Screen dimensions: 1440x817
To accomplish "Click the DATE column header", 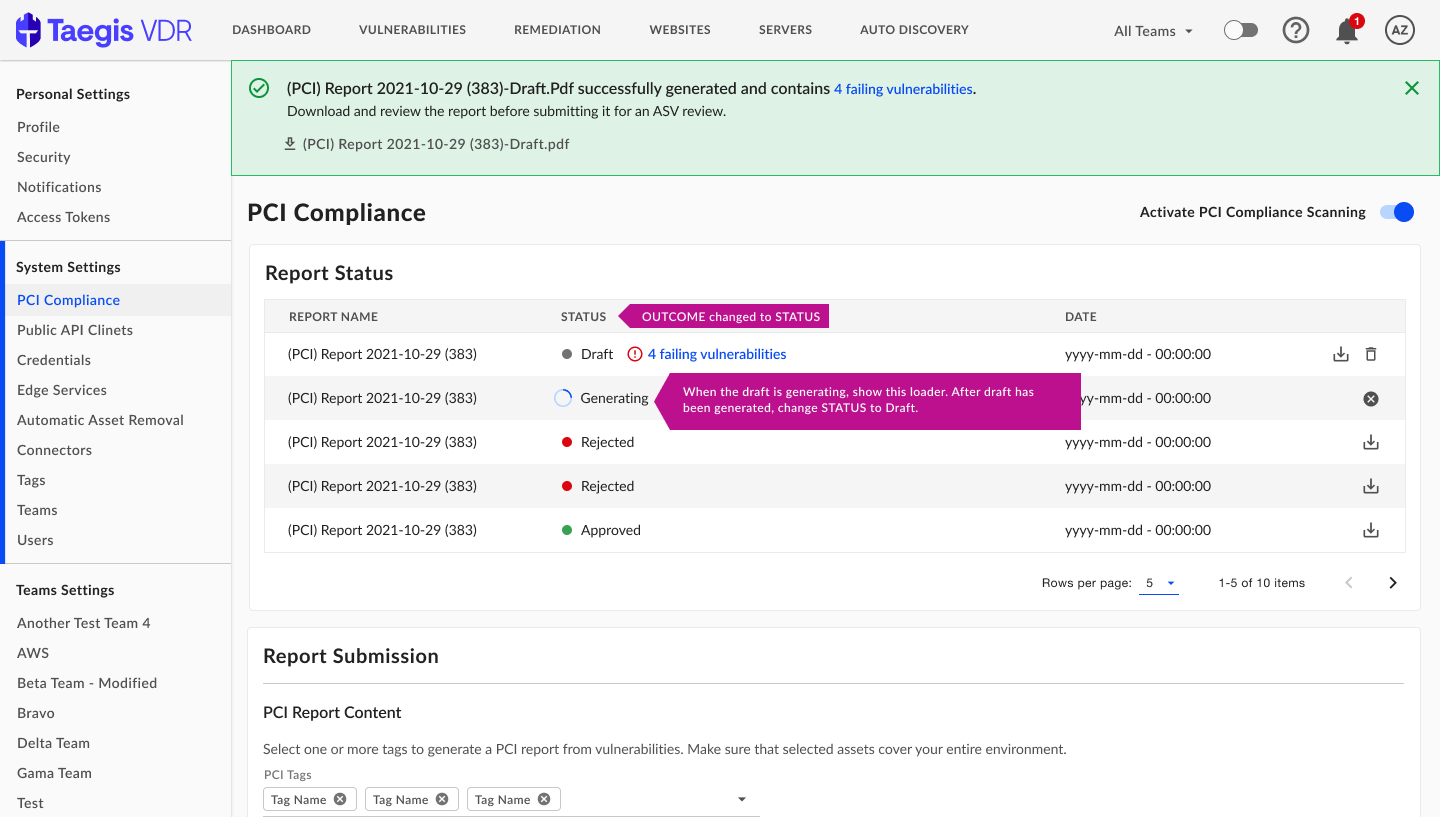I will pyautogui.click(x=1081, y=317).
